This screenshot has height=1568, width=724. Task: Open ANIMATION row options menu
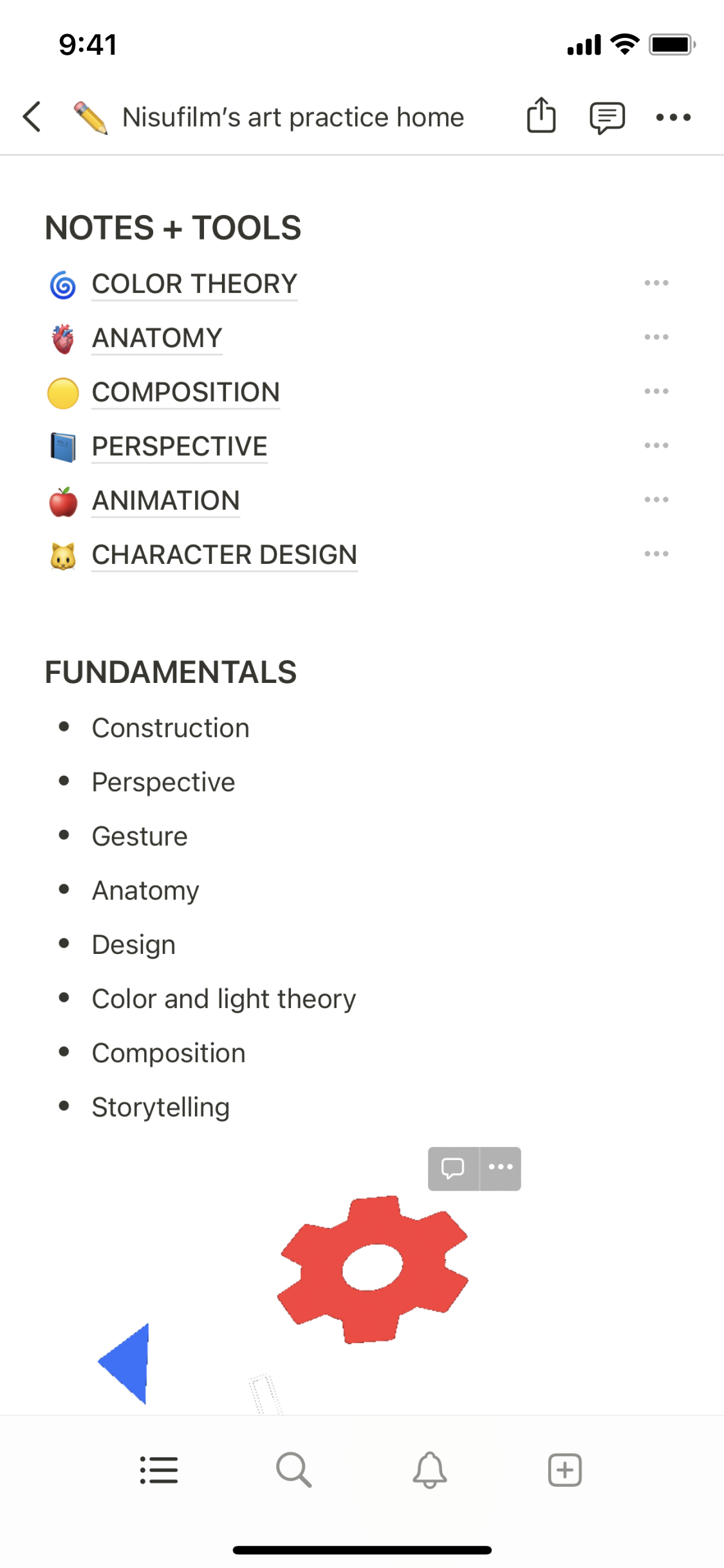(x=656, y=499)
